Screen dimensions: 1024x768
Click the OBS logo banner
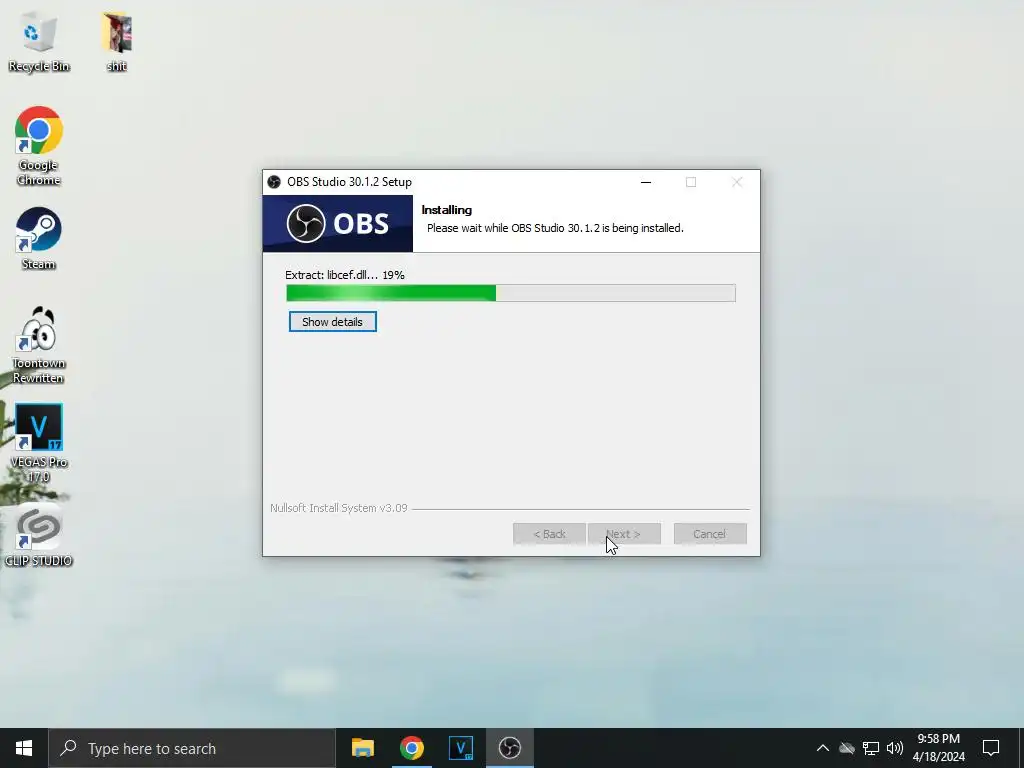click(338, 223)
